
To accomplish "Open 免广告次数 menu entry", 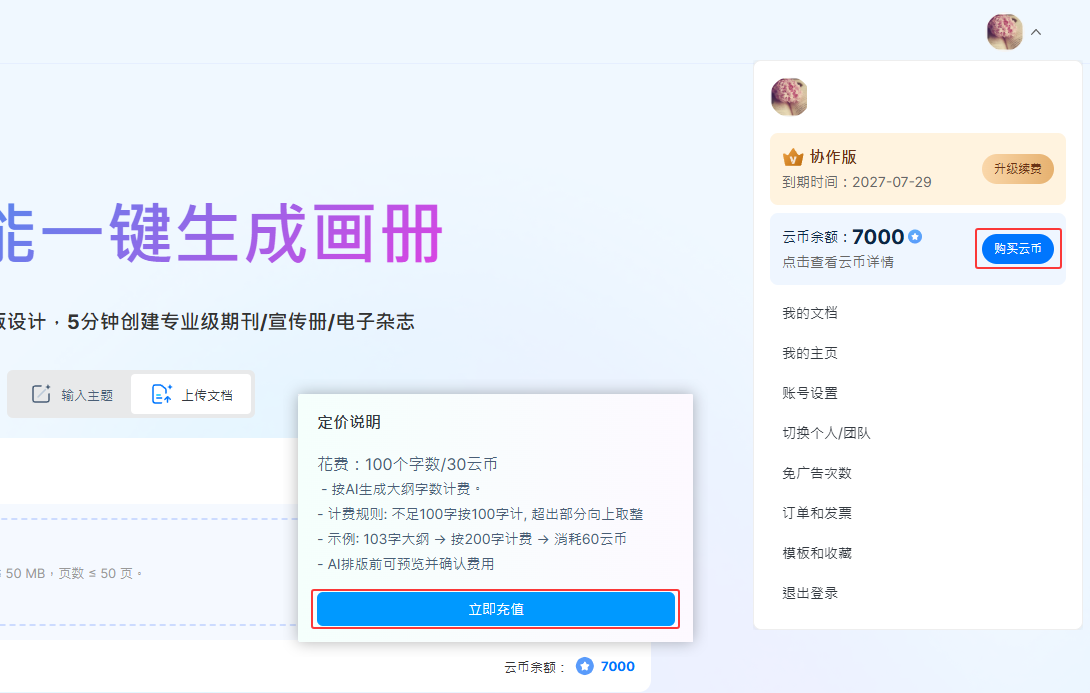I will (817, 473).
